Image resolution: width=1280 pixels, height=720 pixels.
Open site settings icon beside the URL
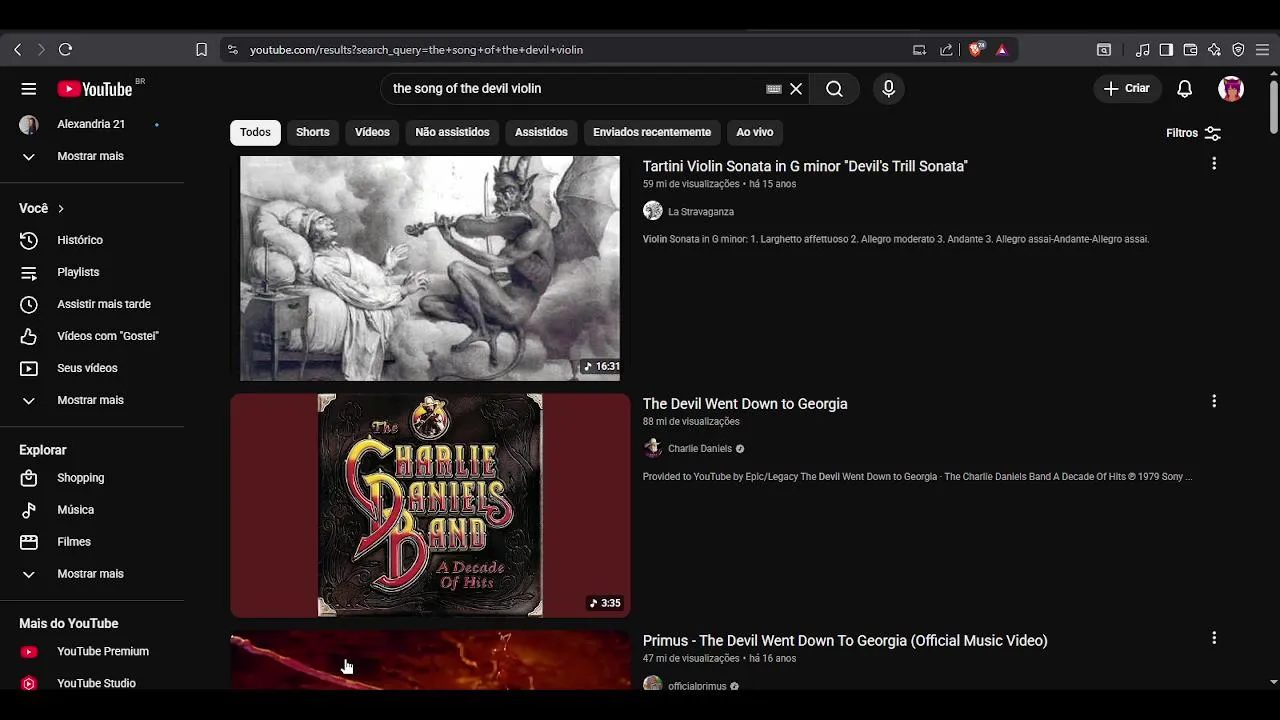pyautogui.click(x=232, y=49)
